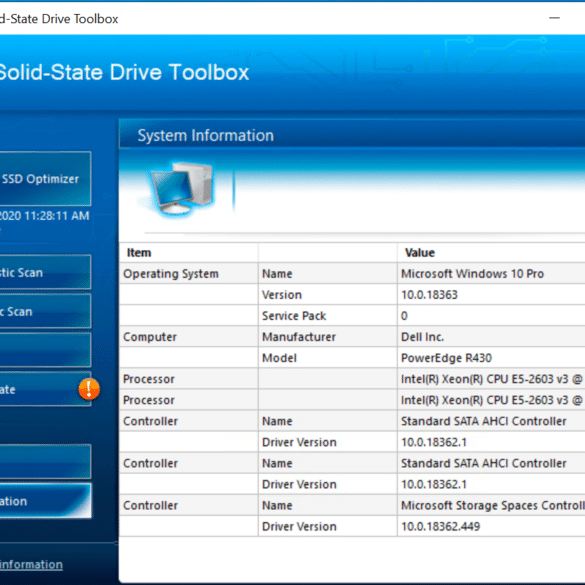Minimize the Toolbox window

(554, 18)
